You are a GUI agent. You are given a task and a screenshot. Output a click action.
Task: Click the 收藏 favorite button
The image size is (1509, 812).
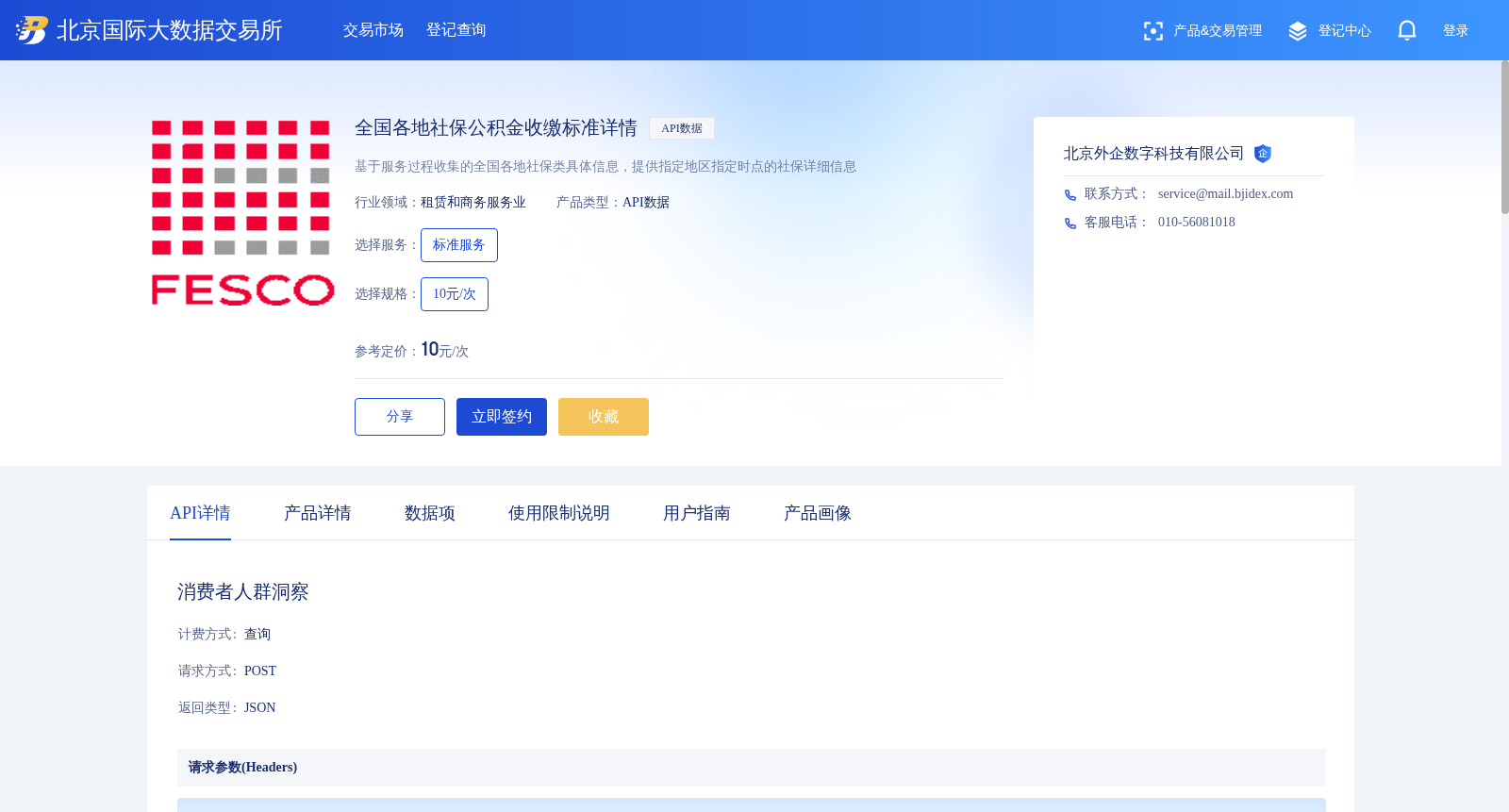pos(604,417)
